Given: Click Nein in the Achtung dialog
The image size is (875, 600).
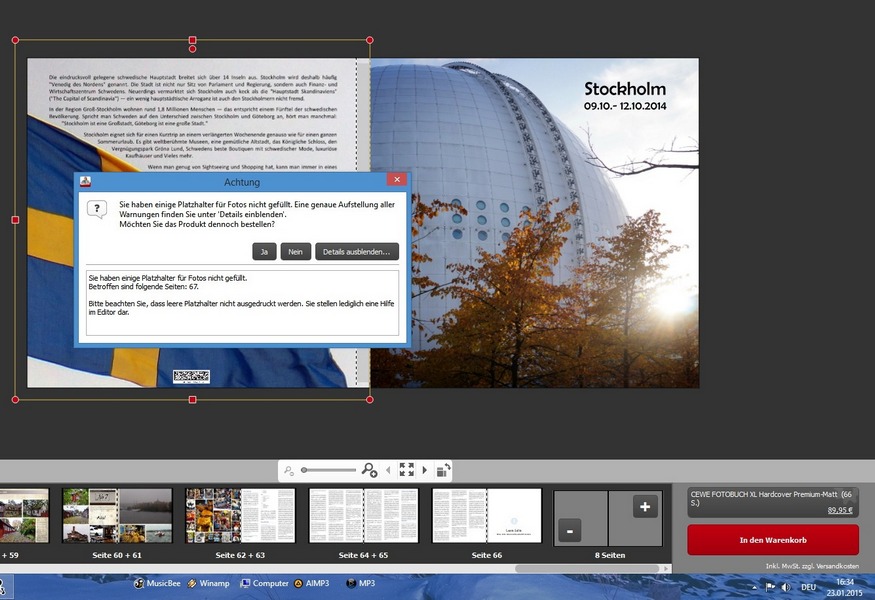Looking at the screenshot, I should (296, 252).
